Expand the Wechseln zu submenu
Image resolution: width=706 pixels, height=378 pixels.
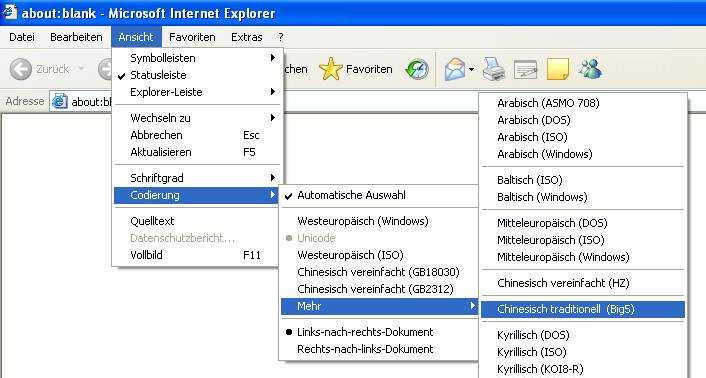(196, 118)
